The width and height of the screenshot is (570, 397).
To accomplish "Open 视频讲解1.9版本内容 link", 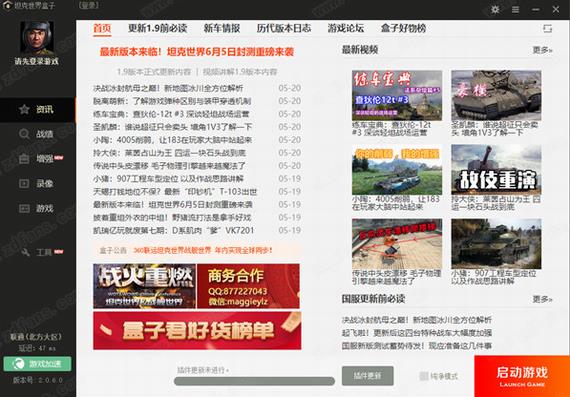I will coord(240,72).
